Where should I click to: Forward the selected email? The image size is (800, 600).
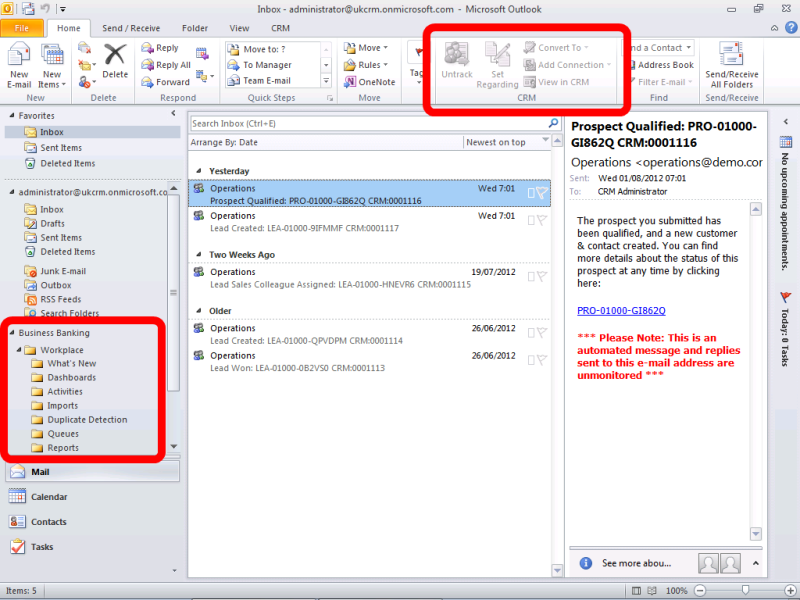(165, 82)
